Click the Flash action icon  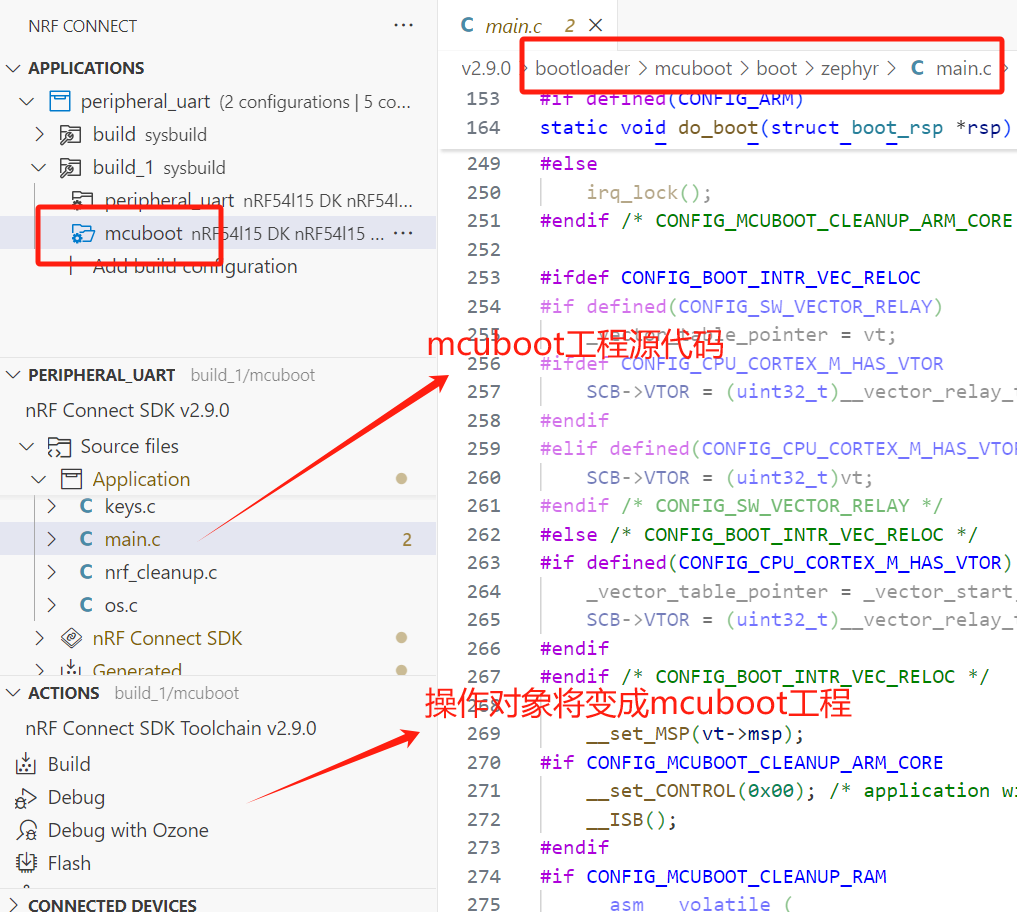click(27, 863)
